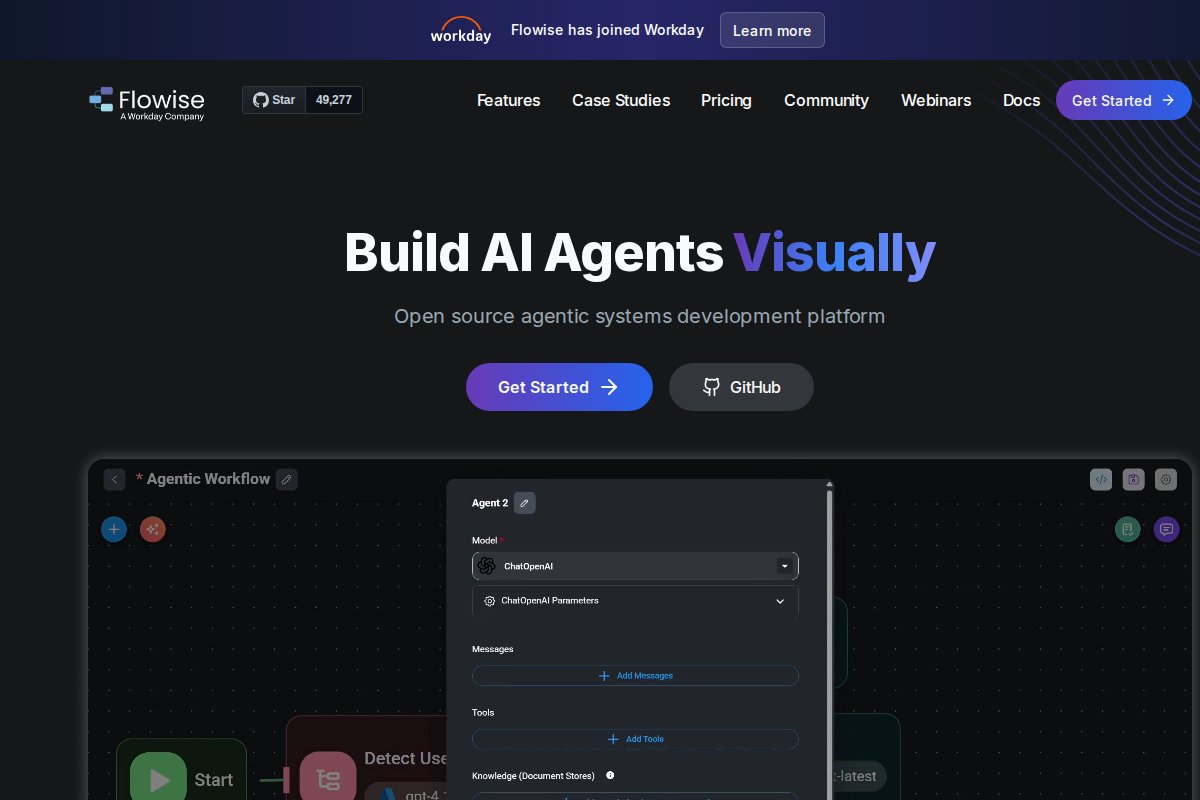Edit the Agentic Workflow title with pencil icon
Screen dimensions: 1200x800
tap(287, 480)
